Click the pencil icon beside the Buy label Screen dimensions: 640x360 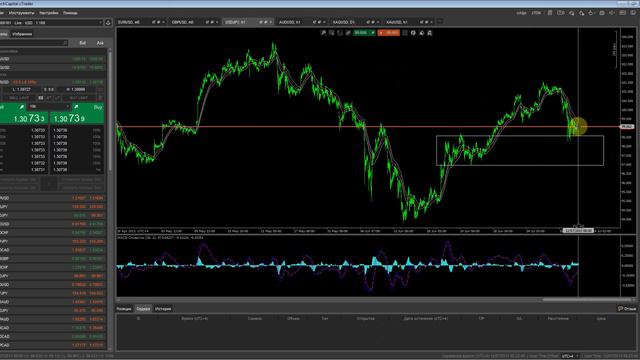[x=76, y=107]
